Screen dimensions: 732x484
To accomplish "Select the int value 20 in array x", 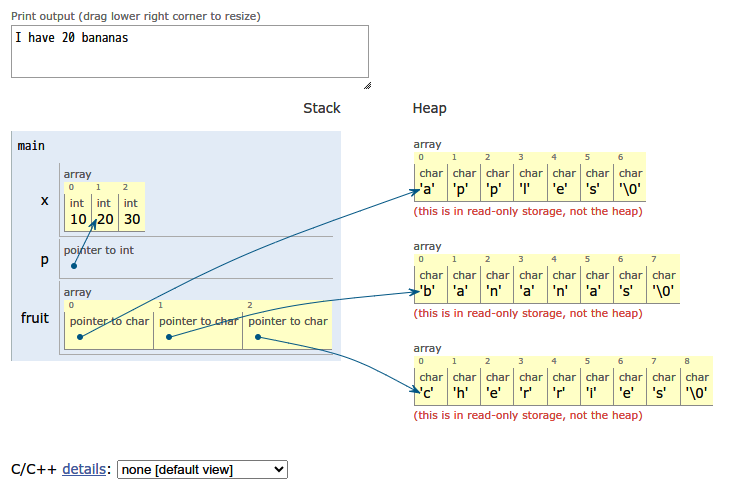I will [x=105, y=219].
